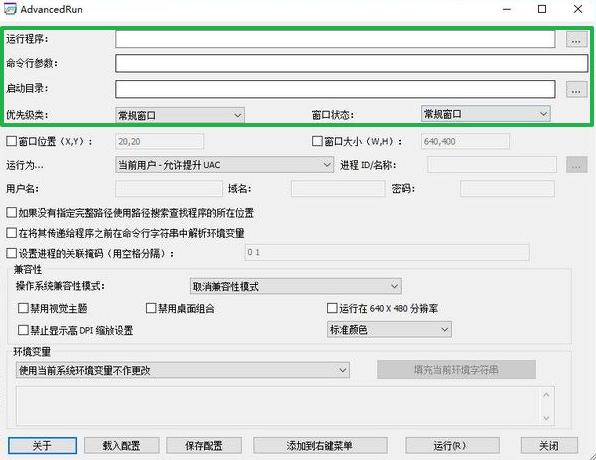Open 操作系统兼容性模式 dropdown
Viewport: 596px width, 460px height.
tap(295, 286)
